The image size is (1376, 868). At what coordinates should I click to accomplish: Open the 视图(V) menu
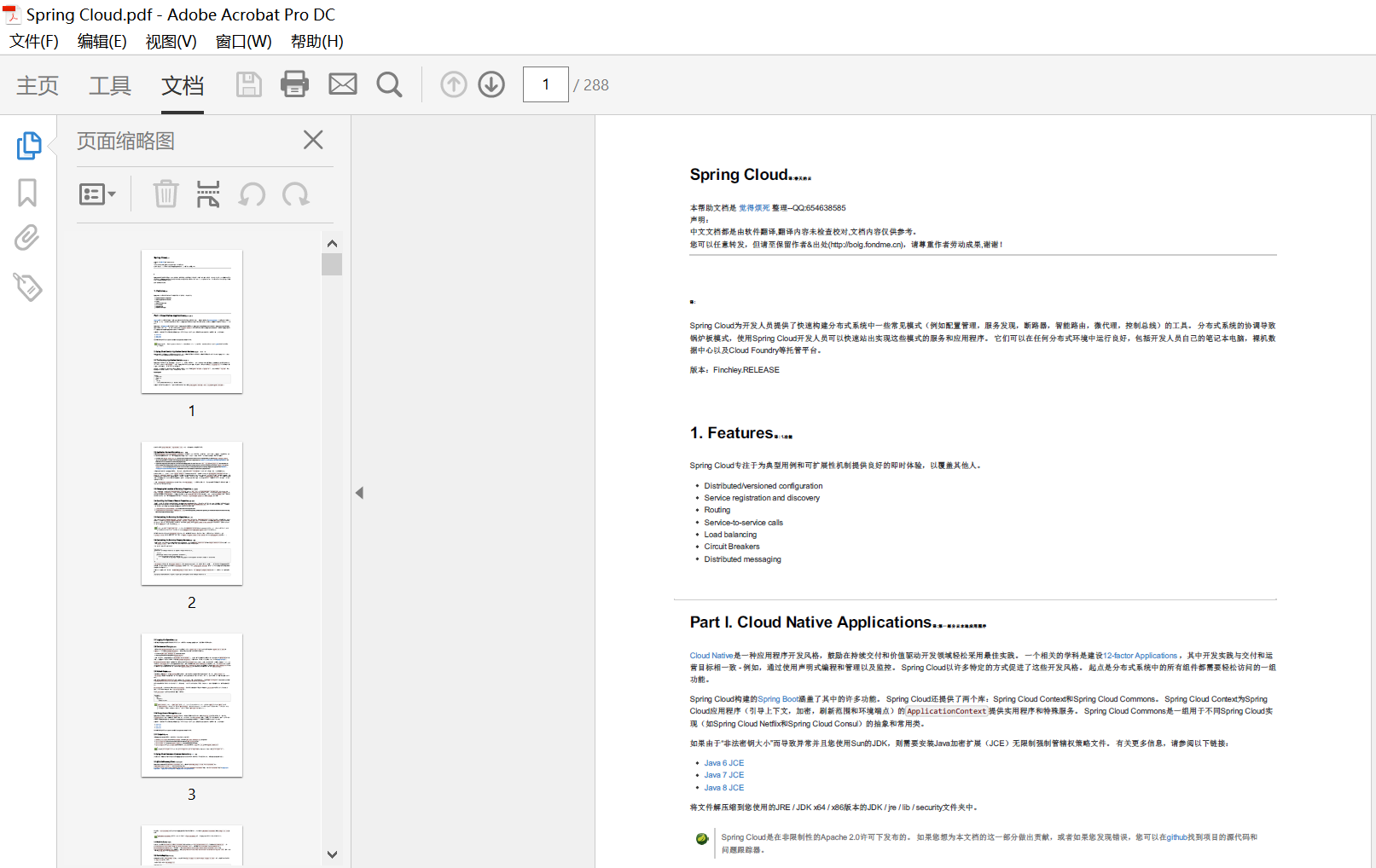tap(171, 41)
